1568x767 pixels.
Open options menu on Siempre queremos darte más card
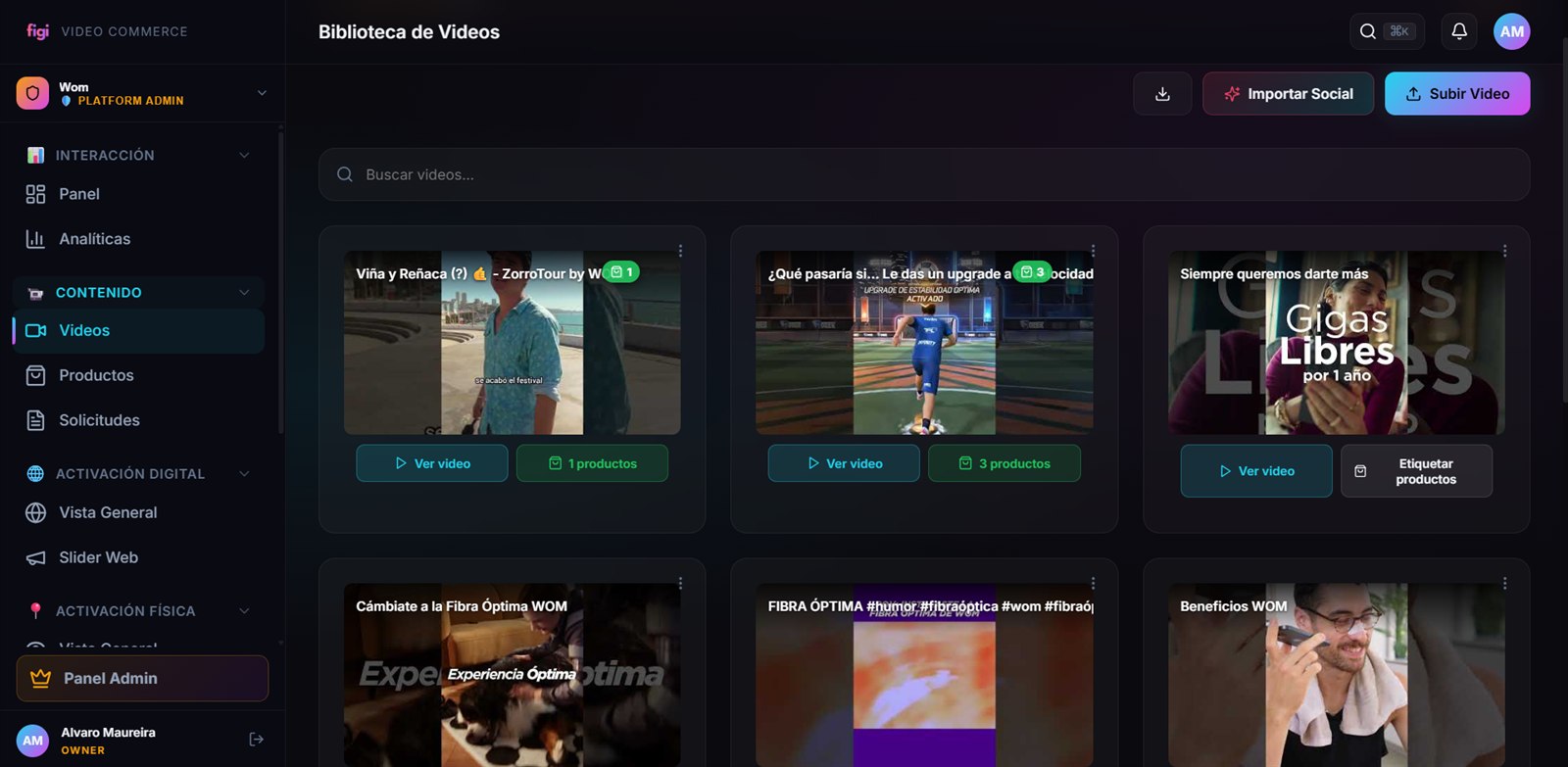(1504, 251)
